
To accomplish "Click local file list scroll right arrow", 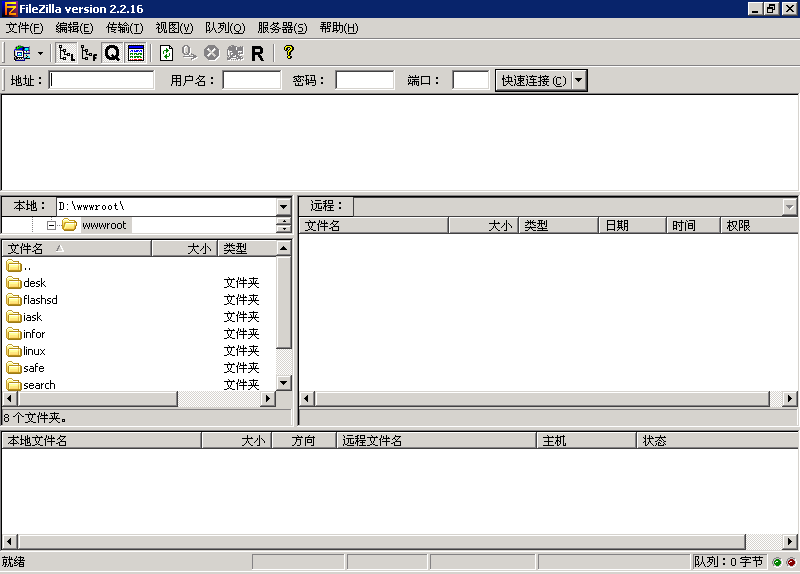I will [268, 398].
